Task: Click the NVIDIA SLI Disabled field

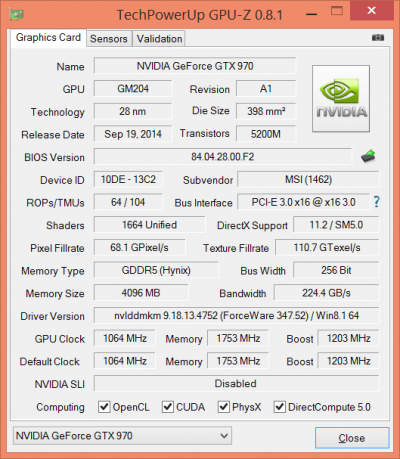Action: point(236,383)
